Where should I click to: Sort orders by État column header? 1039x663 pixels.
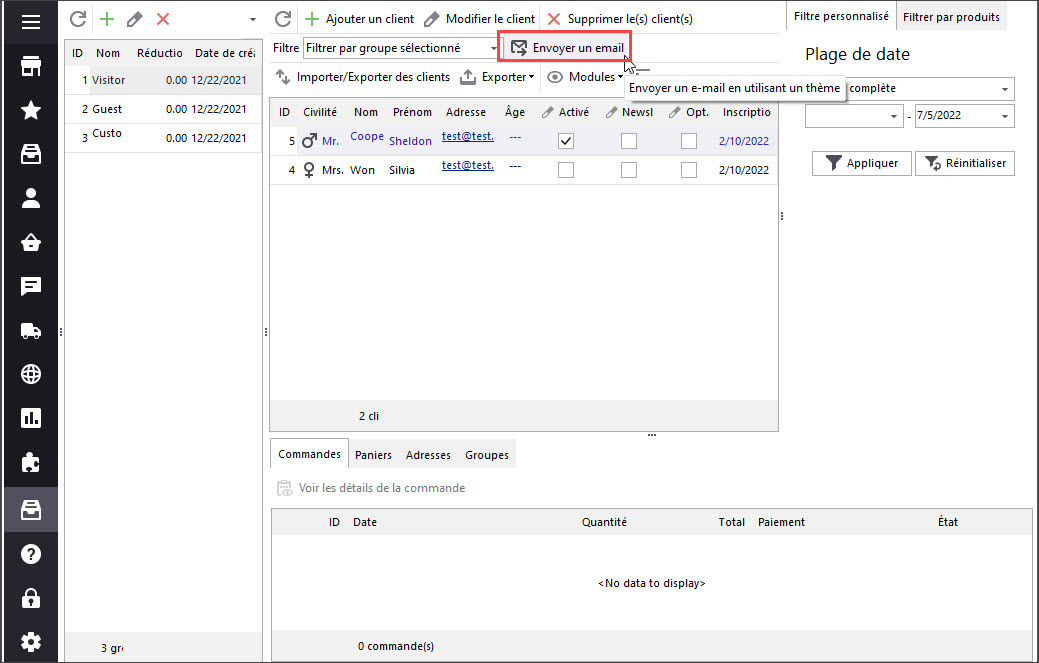pyautogui.click(x=948, y=522)
